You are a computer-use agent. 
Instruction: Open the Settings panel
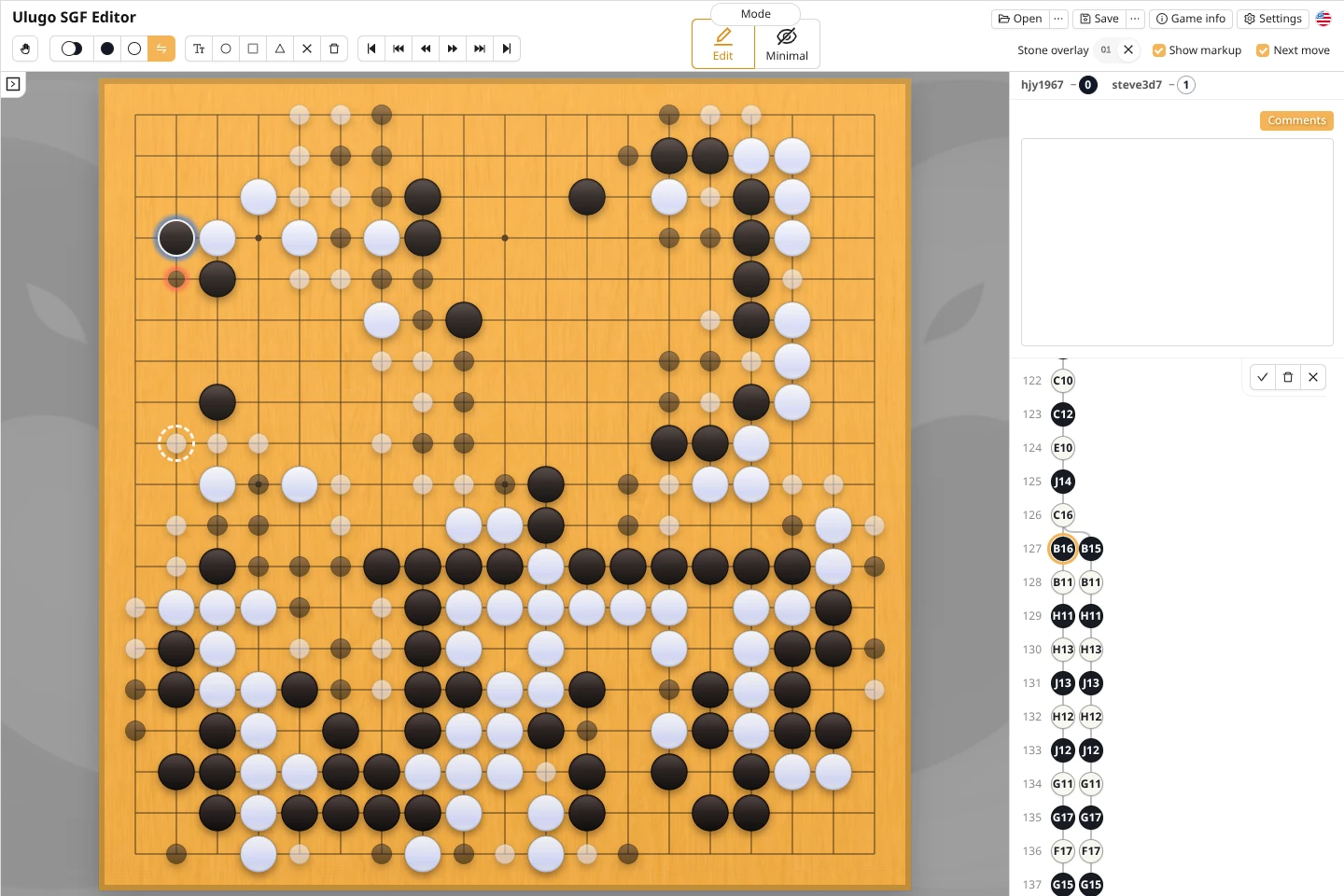[x=1273, y=19]
